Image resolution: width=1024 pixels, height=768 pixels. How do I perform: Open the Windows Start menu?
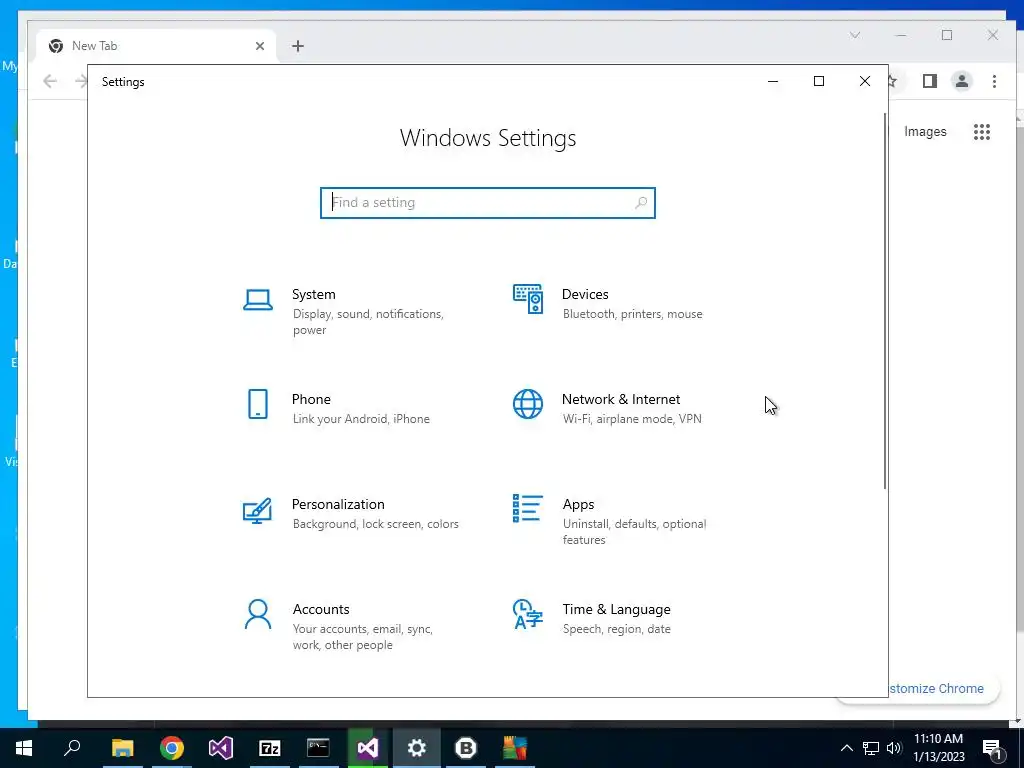coord(24,748)
